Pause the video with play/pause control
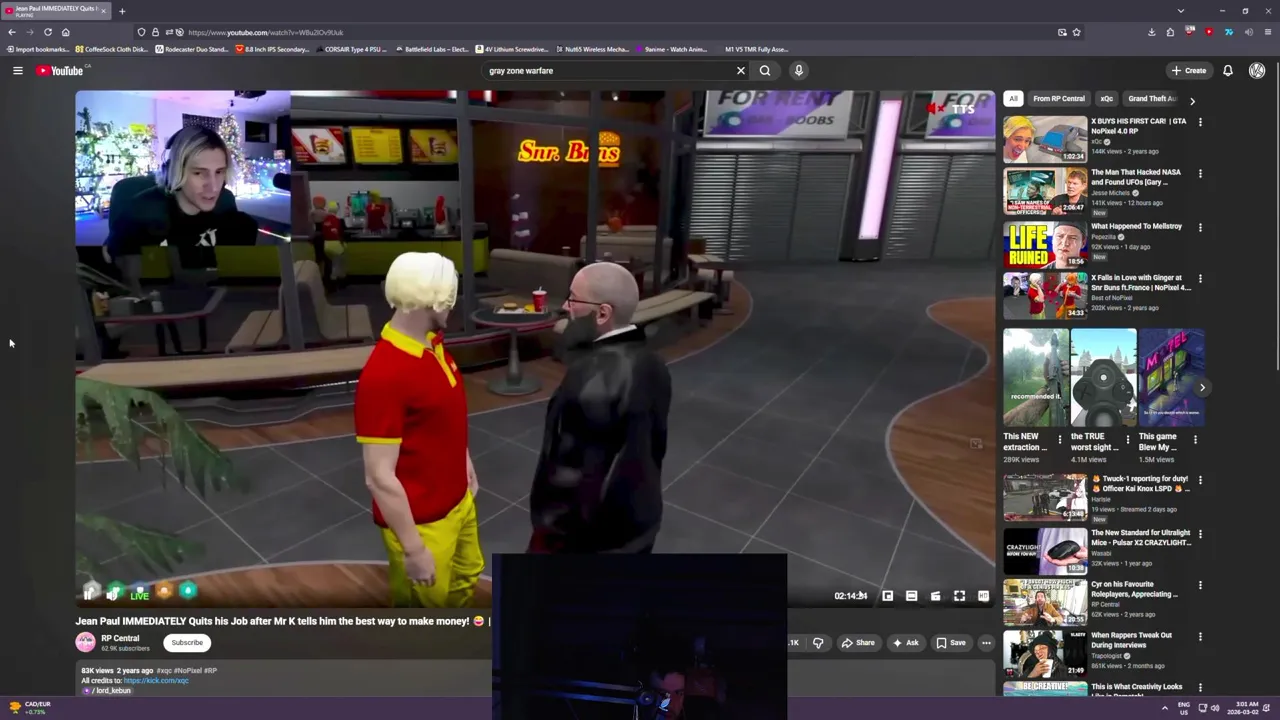 click(89, 594)
